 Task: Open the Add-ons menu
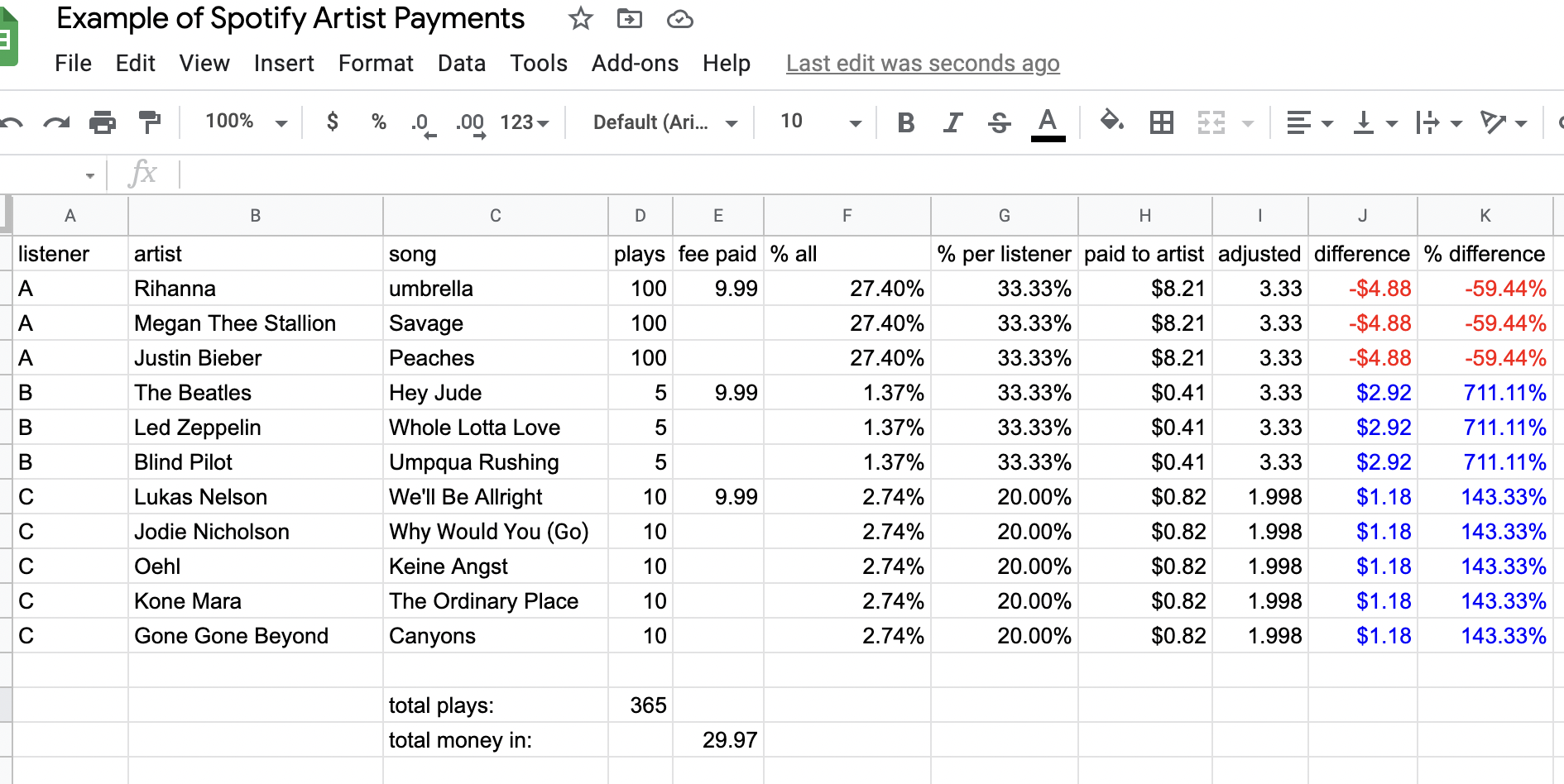pos(635,64)
